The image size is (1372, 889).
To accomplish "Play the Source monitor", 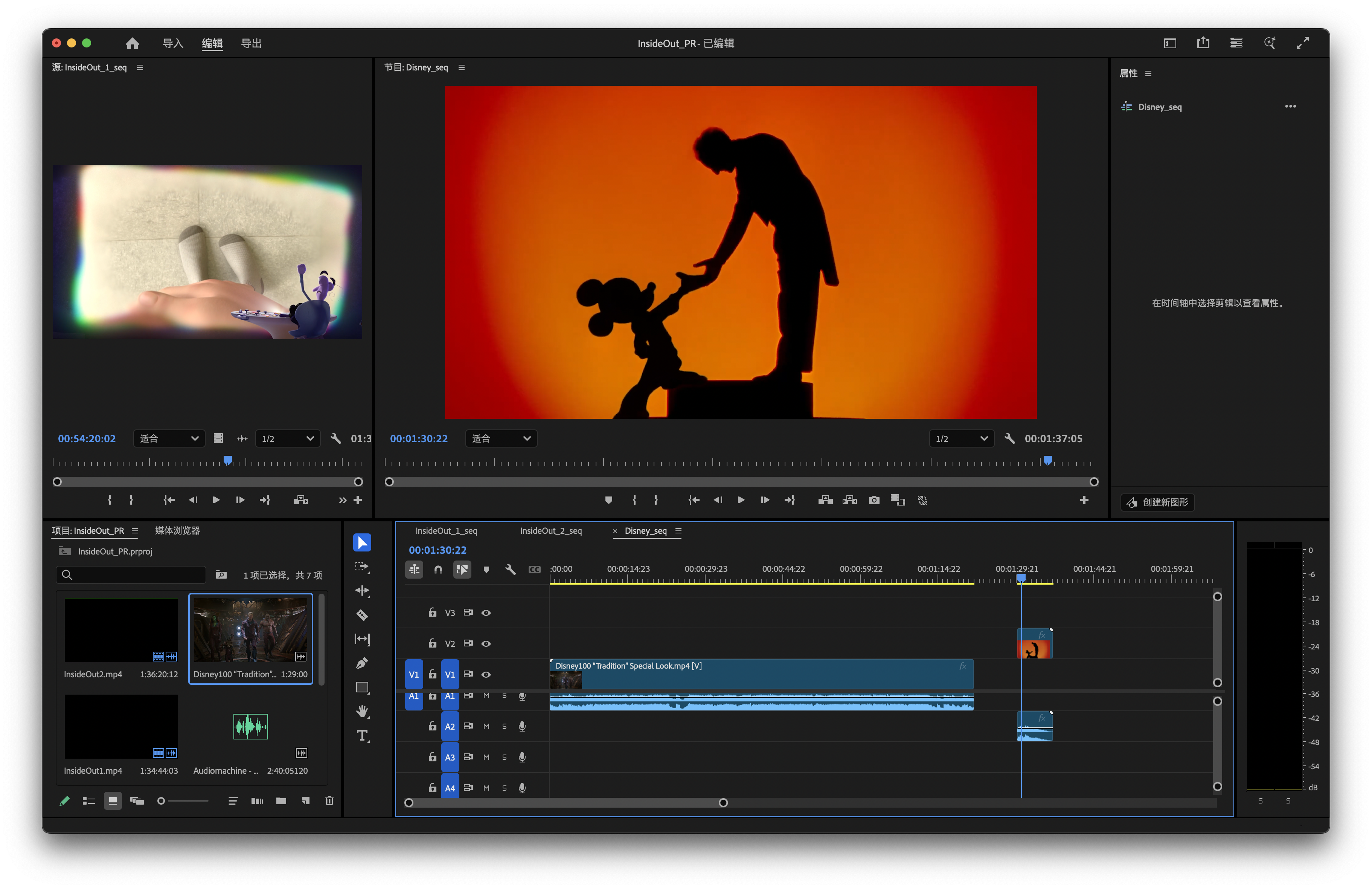I will (216, 500).
